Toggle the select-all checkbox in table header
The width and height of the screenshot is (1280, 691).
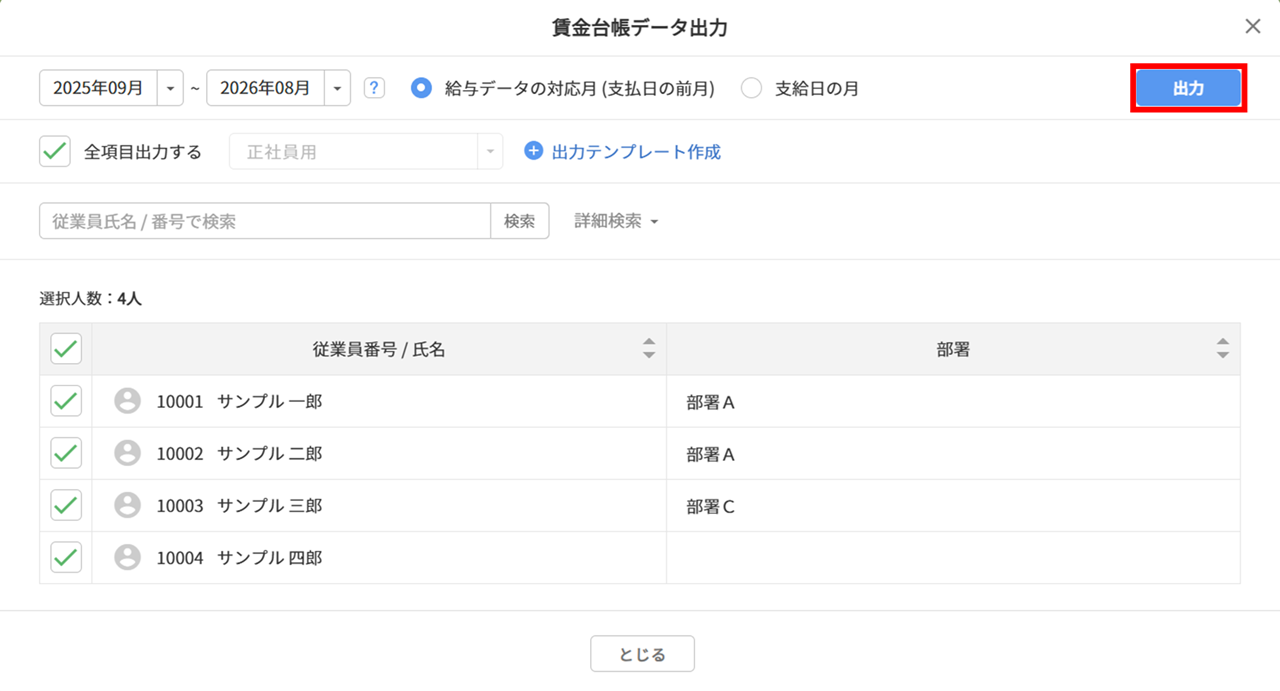point(66,349)
